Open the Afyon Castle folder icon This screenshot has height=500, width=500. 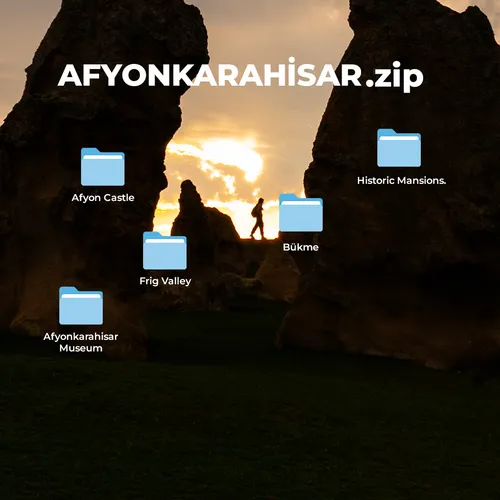click(103, 167)
